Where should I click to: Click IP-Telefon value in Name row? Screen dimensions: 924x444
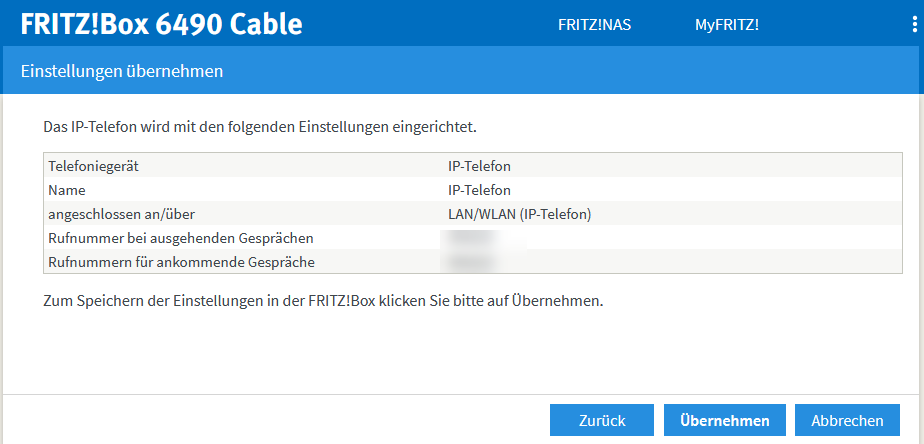[x=479, y=190]
